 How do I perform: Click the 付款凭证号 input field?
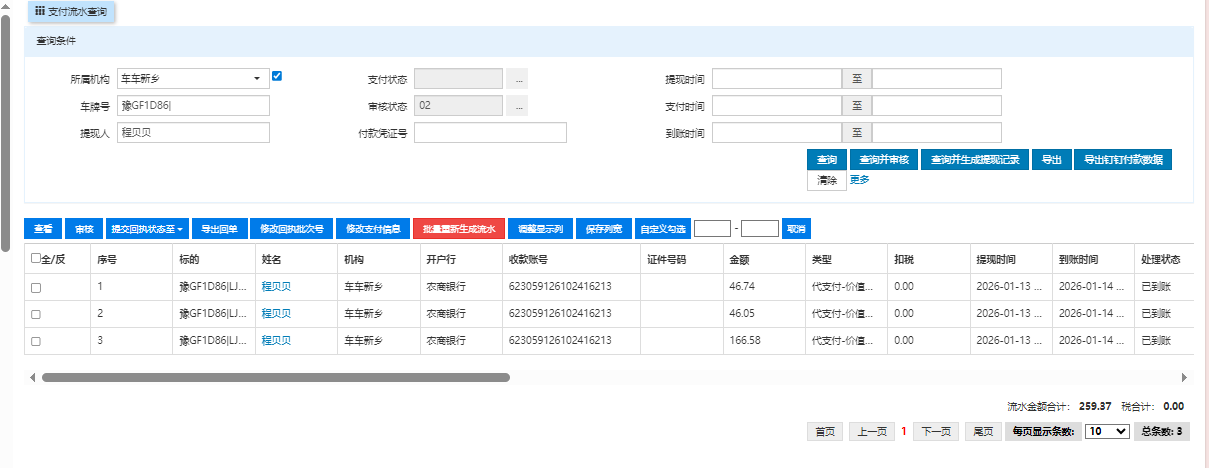tap(490, 133)
